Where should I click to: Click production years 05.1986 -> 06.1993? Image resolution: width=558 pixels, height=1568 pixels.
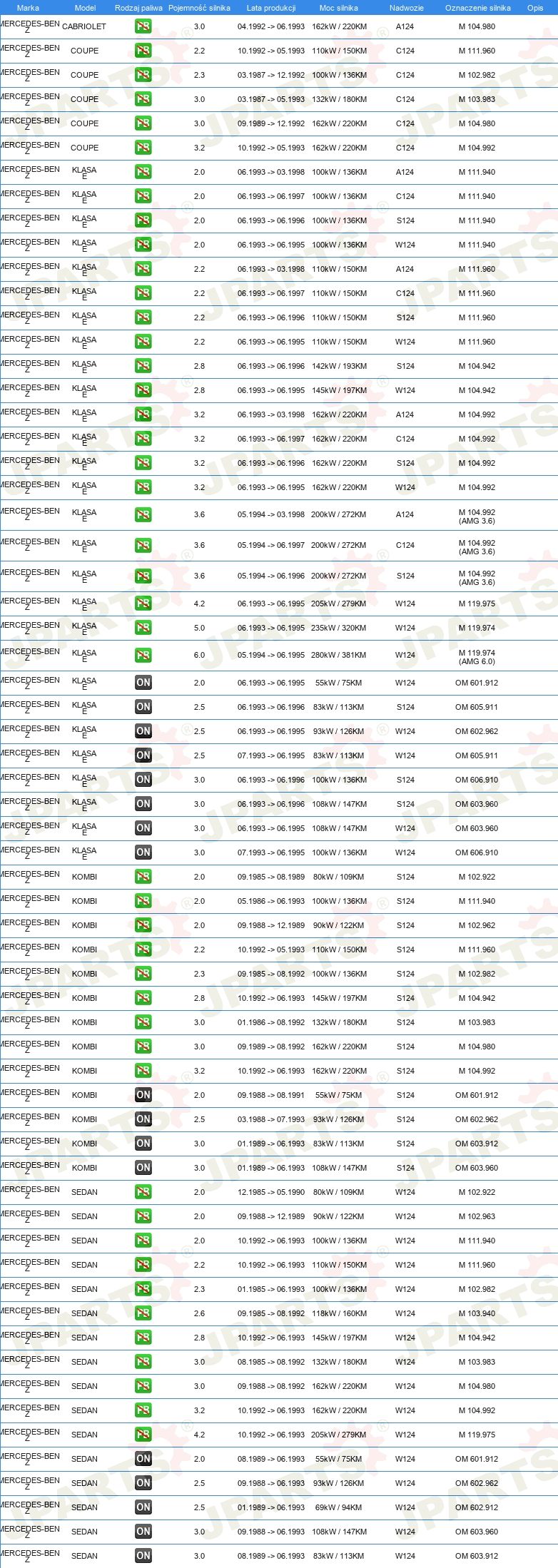click(271, 901)
